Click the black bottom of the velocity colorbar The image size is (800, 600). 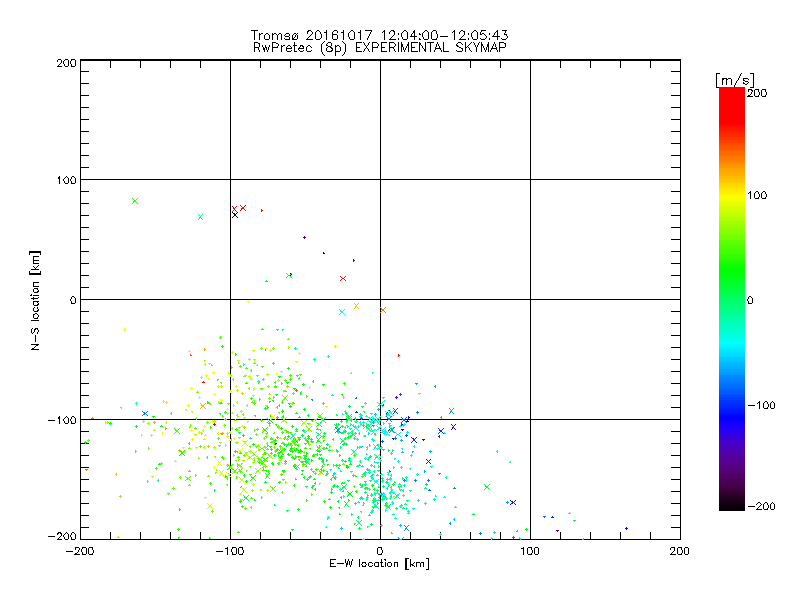[x=732, y=503]
